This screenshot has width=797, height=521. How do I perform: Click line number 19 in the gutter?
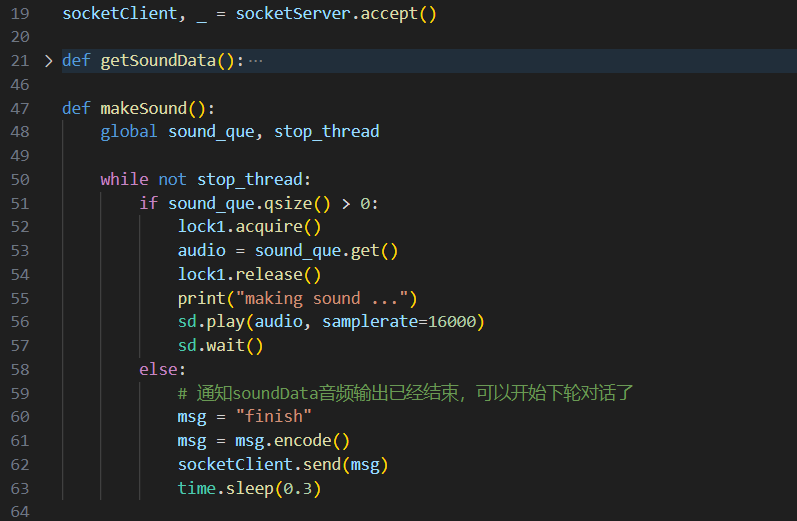click(x=21, y=14)
